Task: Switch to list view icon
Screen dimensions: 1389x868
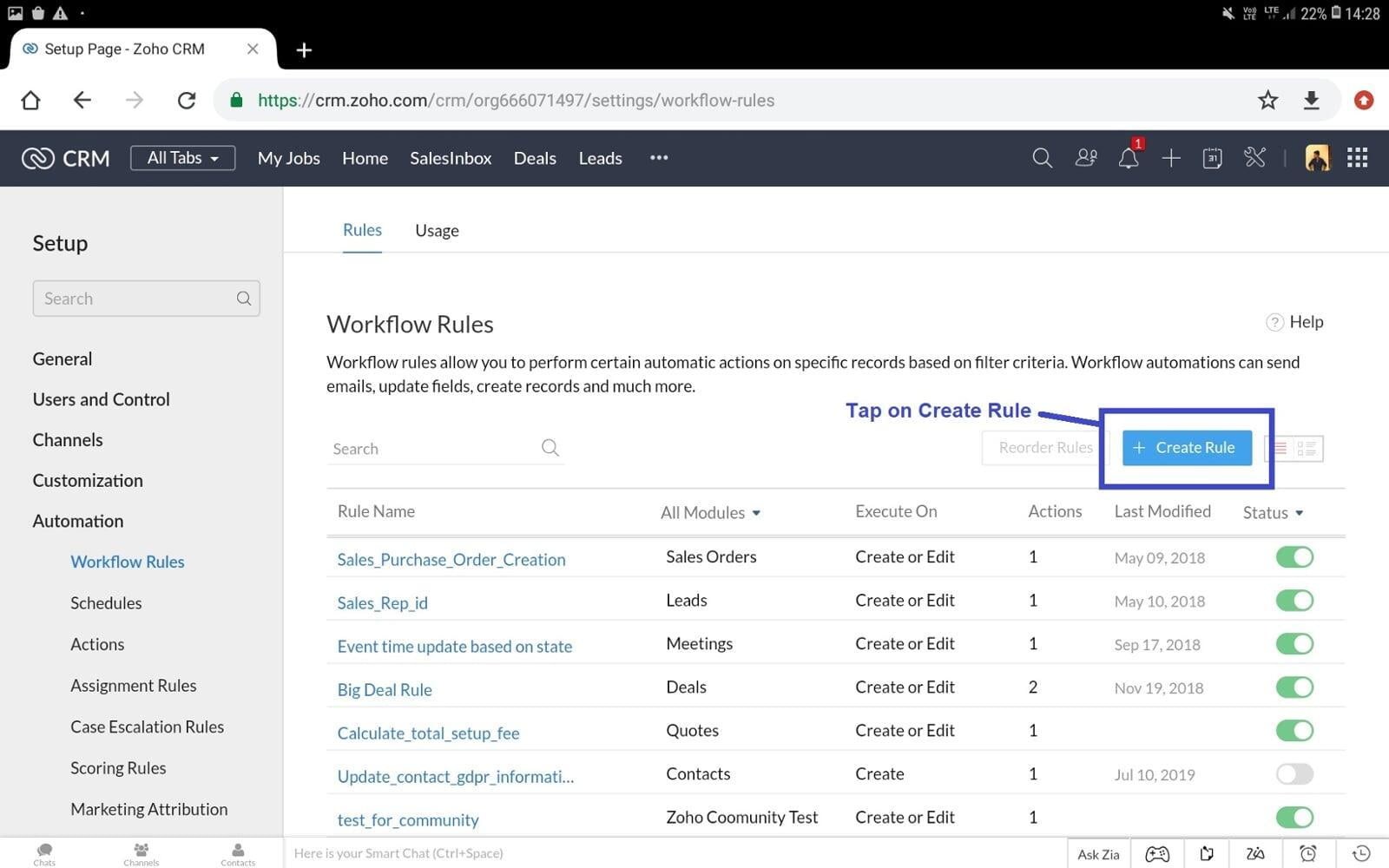Action: [1280, 449]
